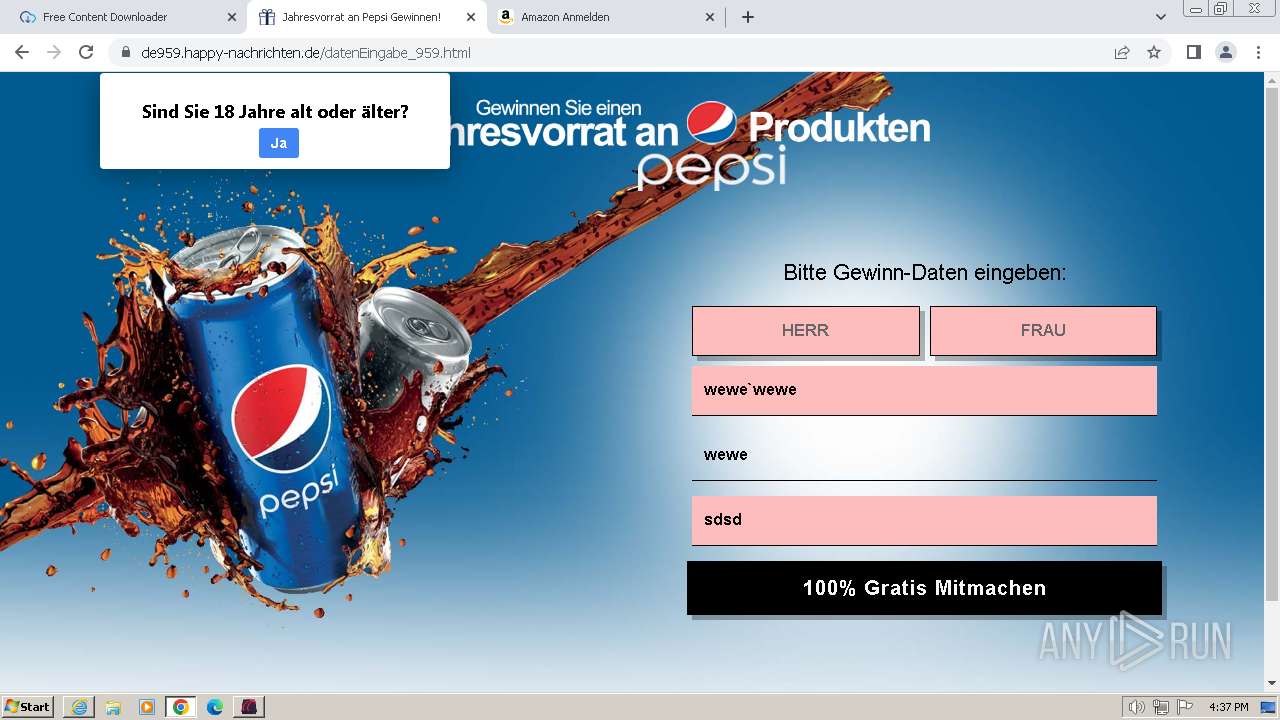Click the 4:37 PM clock

(1228, 707)
